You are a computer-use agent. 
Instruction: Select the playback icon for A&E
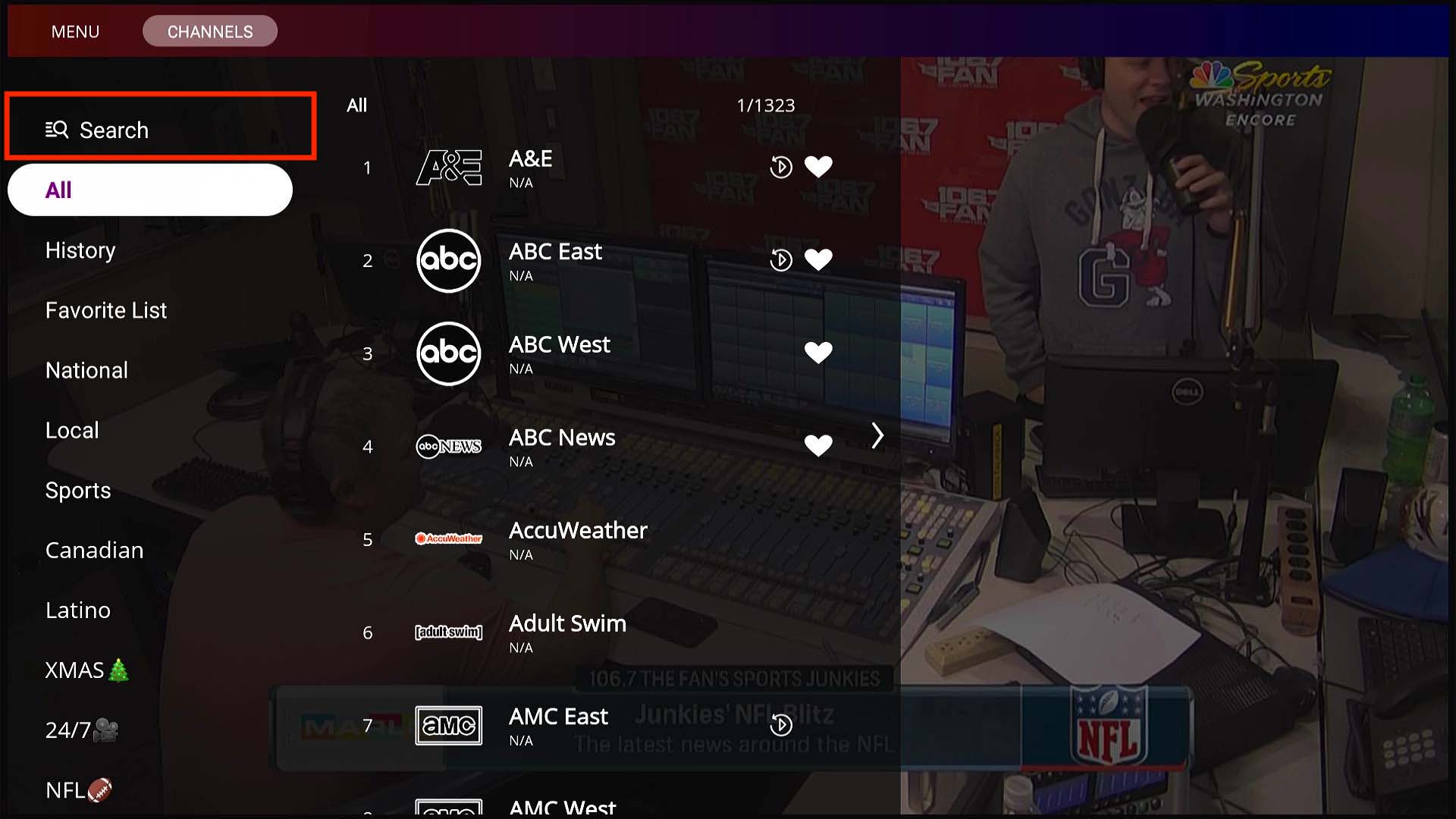781,166
